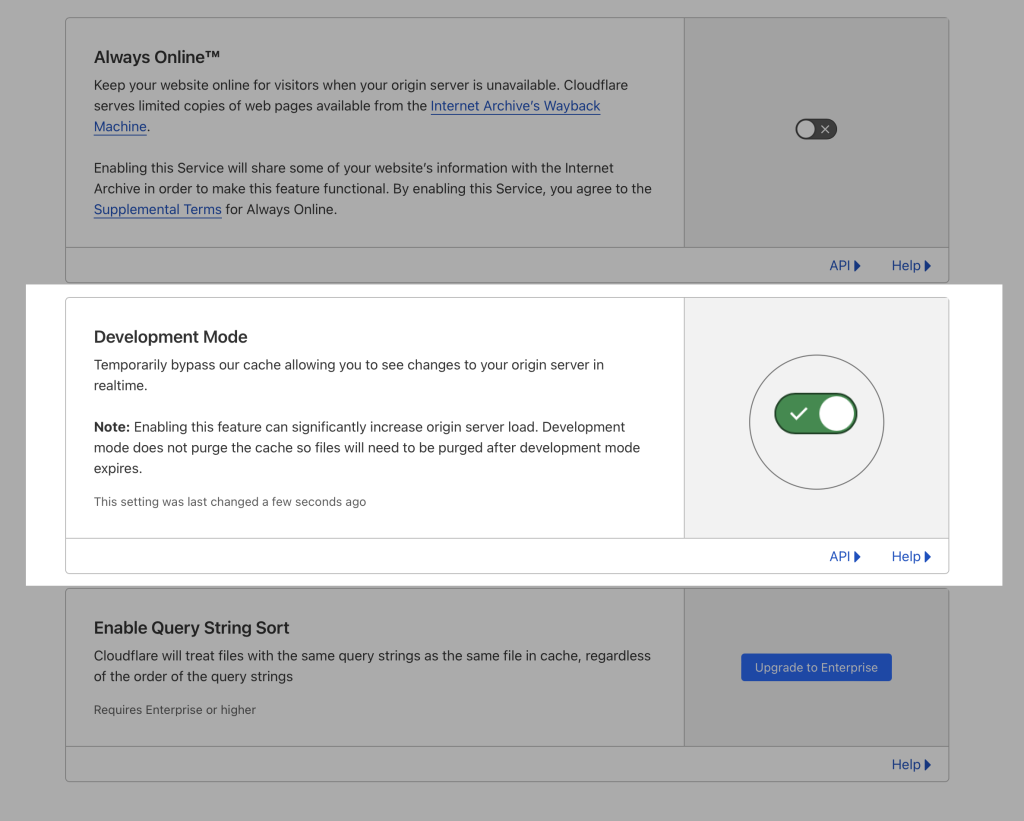The image size is (1024, 821).
Task: Click the 'Temporarily bypass our cache' description
Action: [x=348, y=365]
